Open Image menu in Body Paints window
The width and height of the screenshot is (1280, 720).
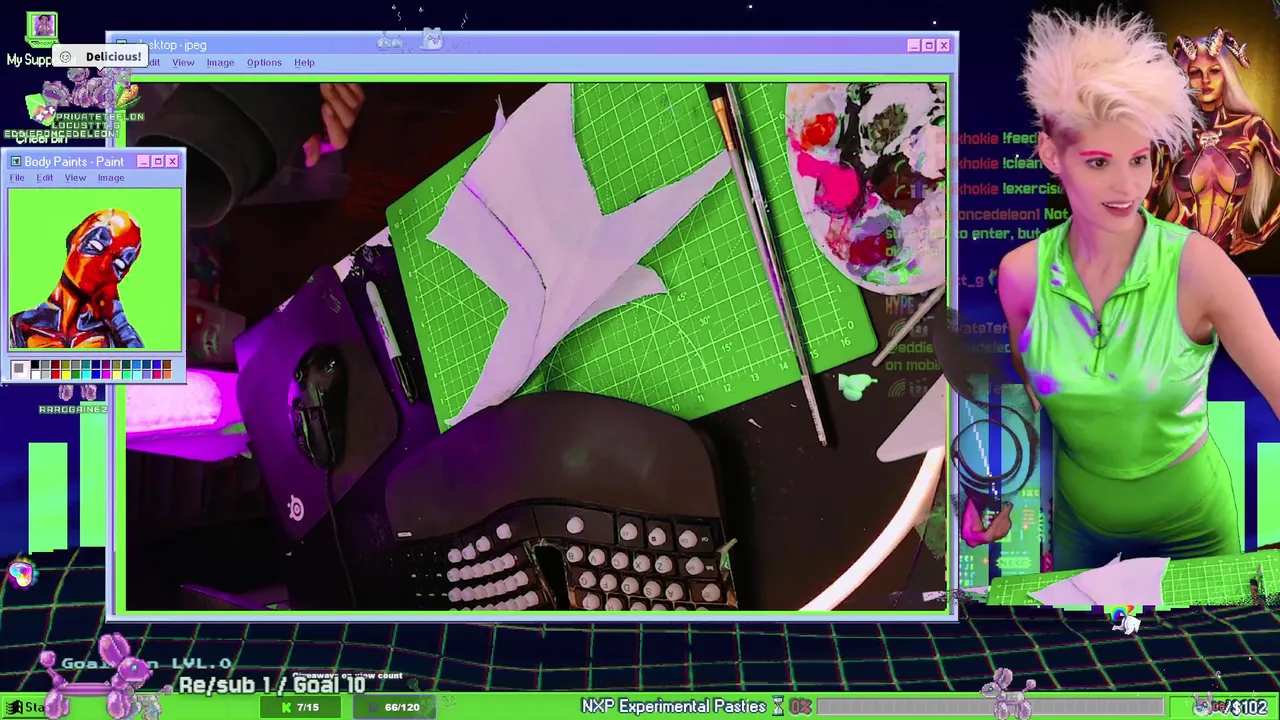tap(111, 178)
